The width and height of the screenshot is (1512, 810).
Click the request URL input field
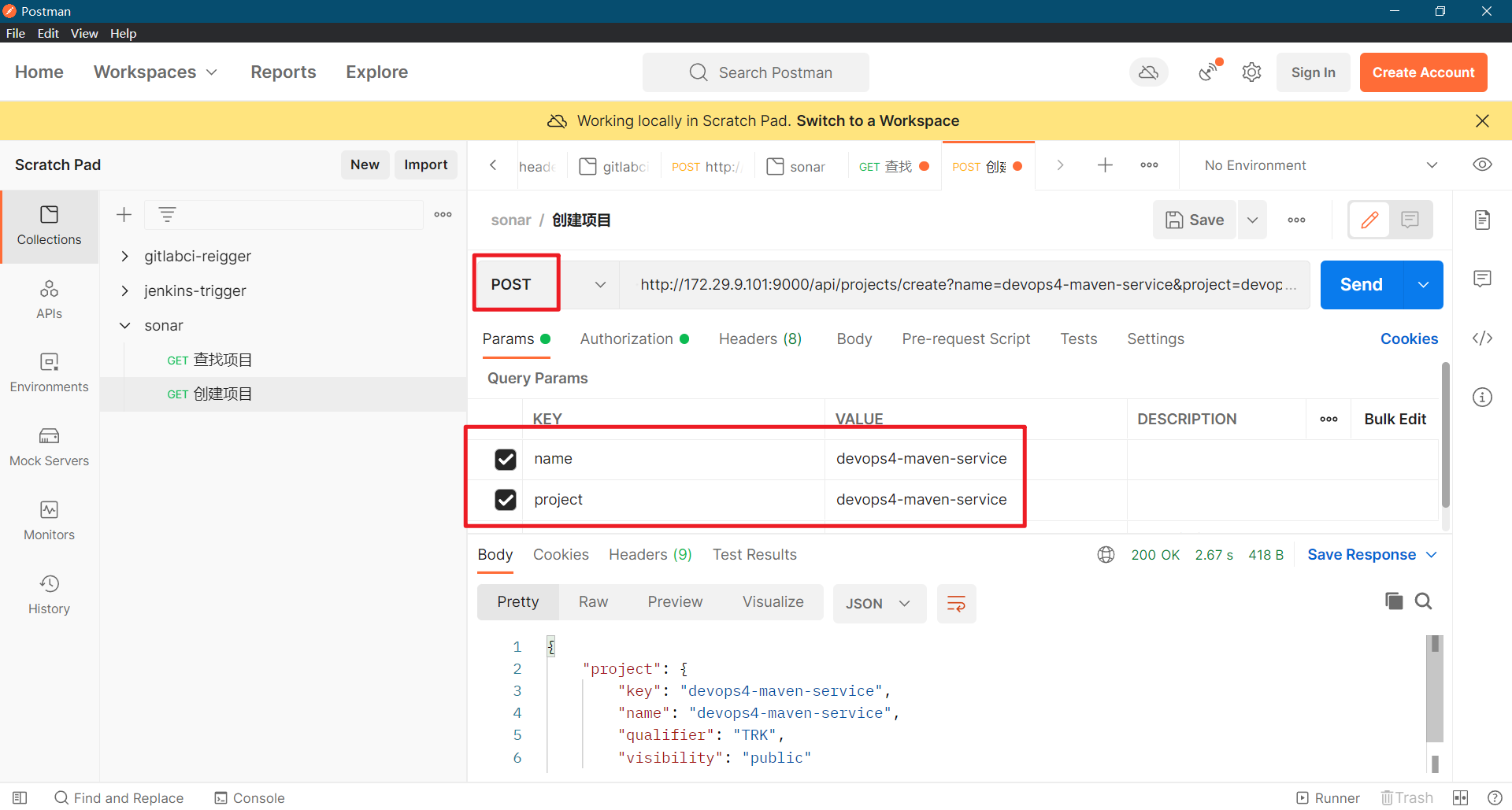coord(964,284)
